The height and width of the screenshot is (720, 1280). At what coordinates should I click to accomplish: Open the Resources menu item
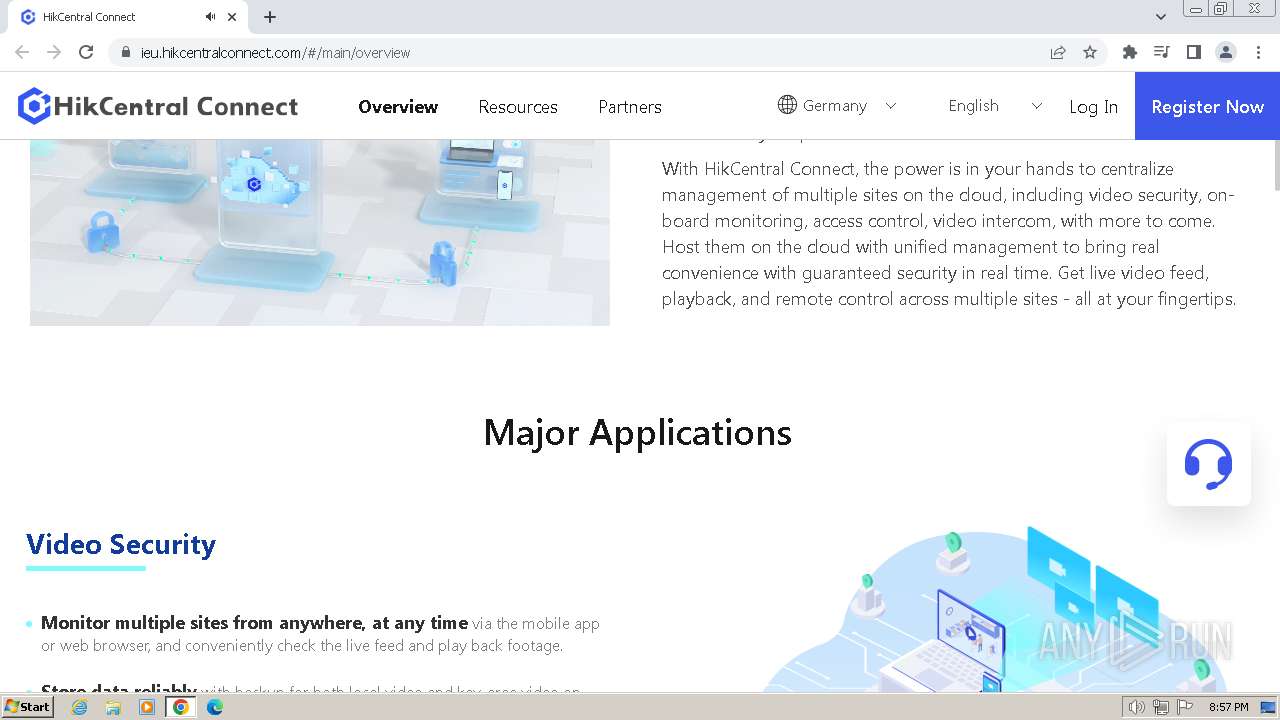pos(518,106)
